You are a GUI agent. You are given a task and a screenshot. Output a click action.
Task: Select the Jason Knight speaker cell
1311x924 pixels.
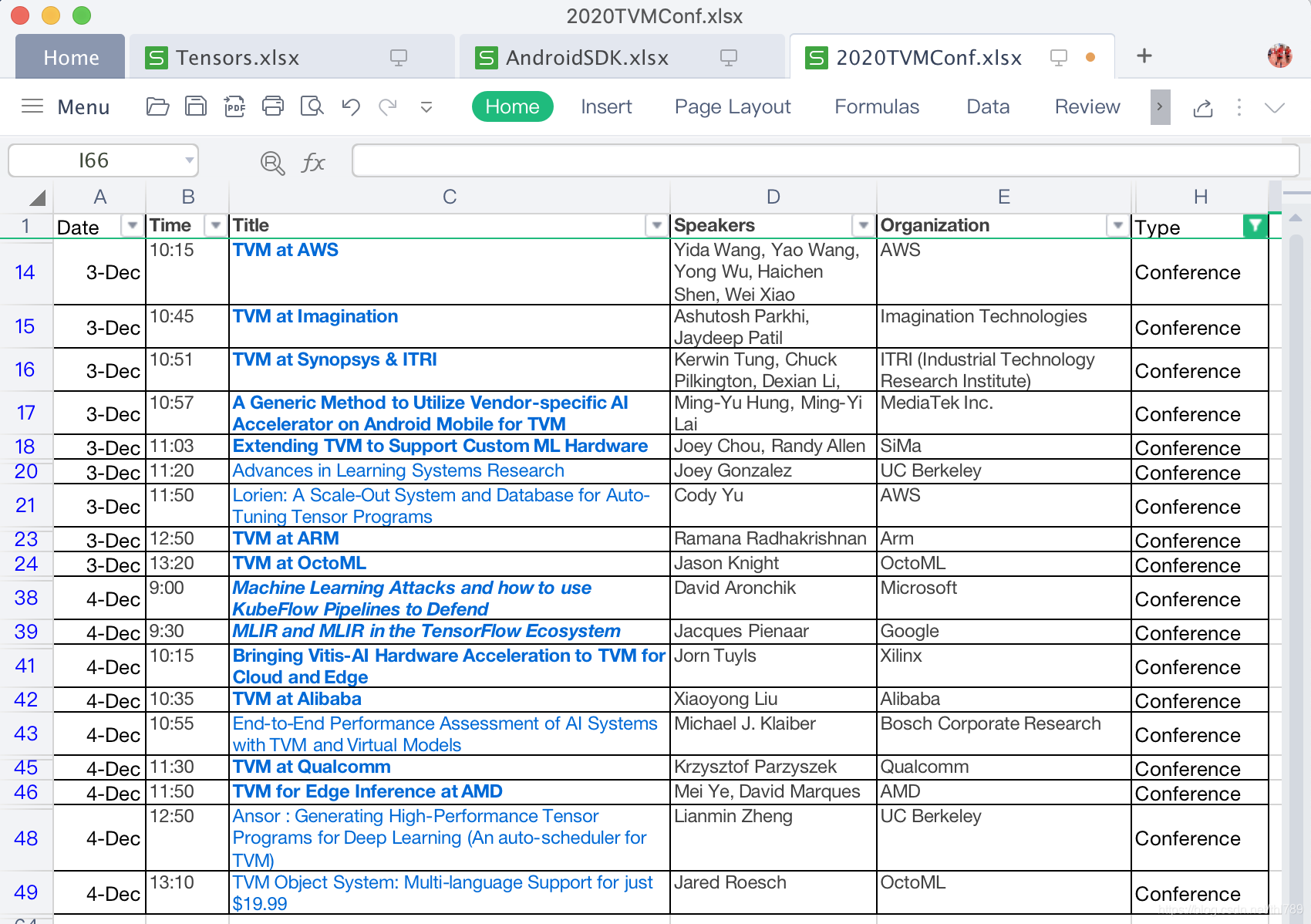[773, 564]
